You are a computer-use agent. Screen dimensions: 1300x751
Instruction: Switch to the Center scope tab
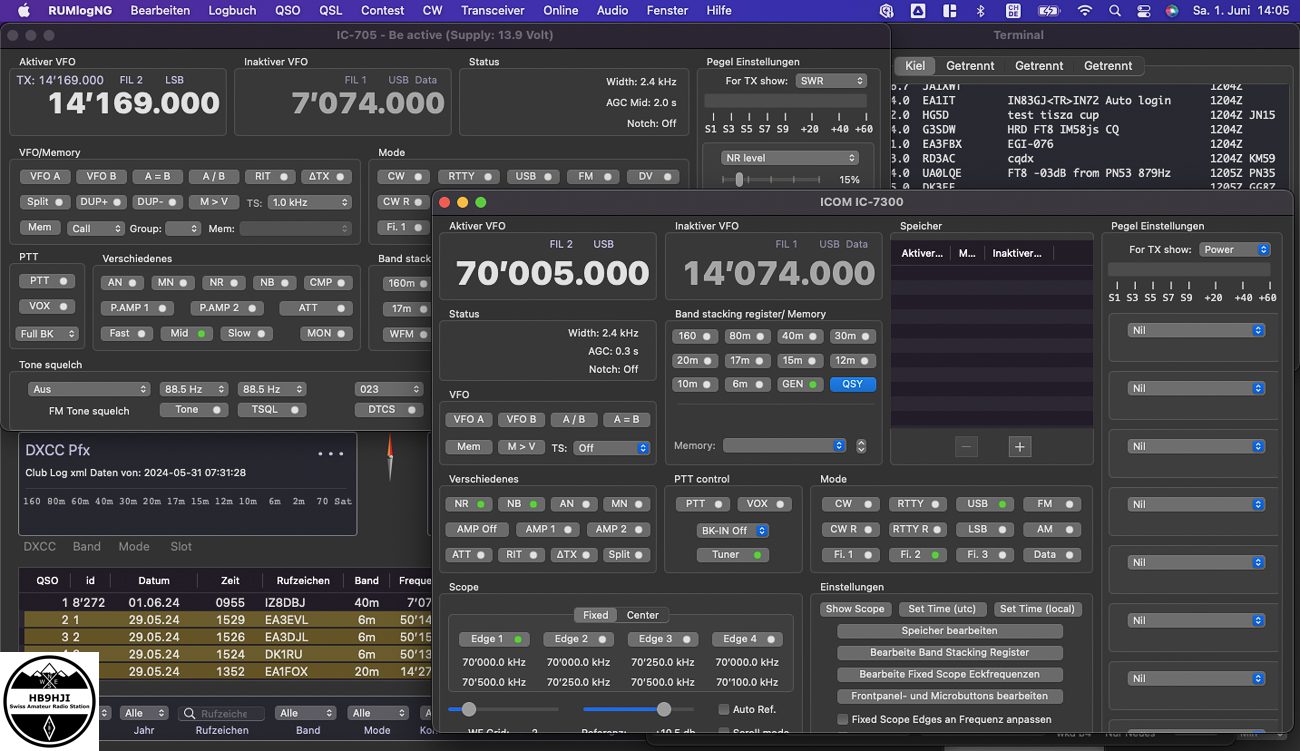click(x=642, y=615)
